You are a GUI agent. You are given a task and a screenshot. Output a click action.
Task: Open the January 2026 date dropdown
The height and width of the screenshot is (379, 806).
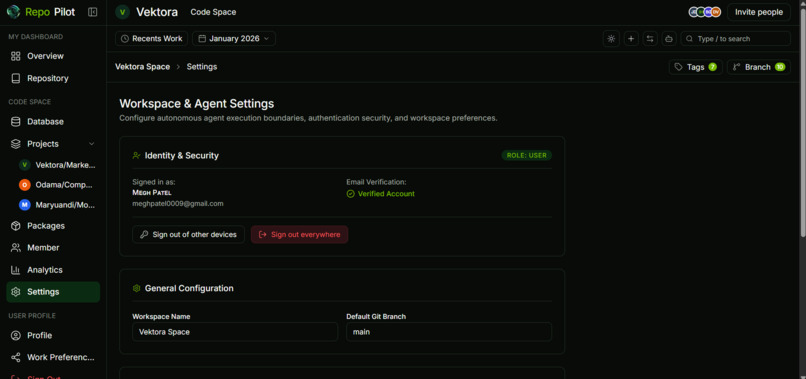click(234, 39)
